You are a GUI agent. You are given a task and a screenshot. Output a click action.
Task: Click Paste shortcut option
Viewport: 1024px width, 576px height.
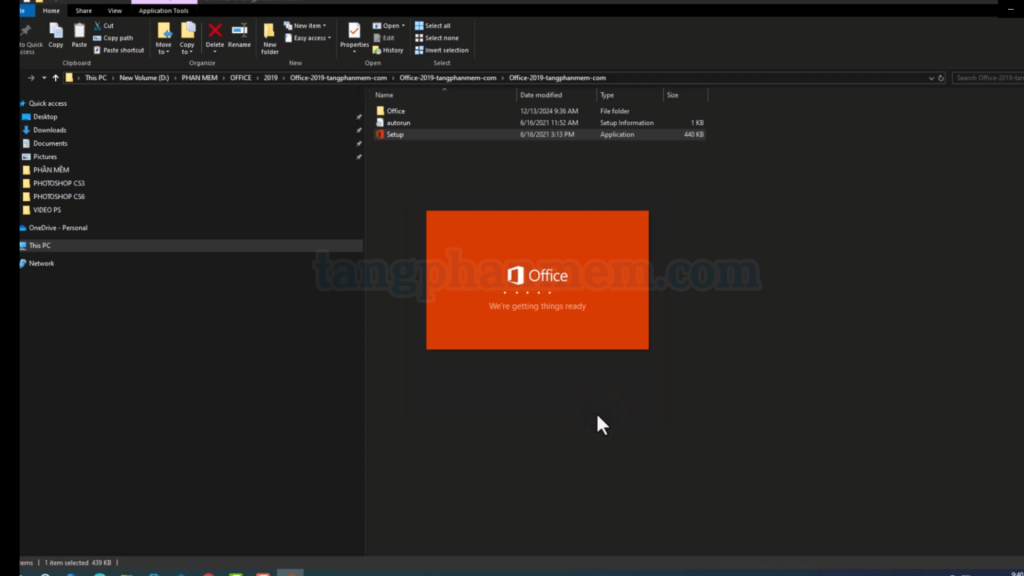pyautogui.click(x=118, y=50)
